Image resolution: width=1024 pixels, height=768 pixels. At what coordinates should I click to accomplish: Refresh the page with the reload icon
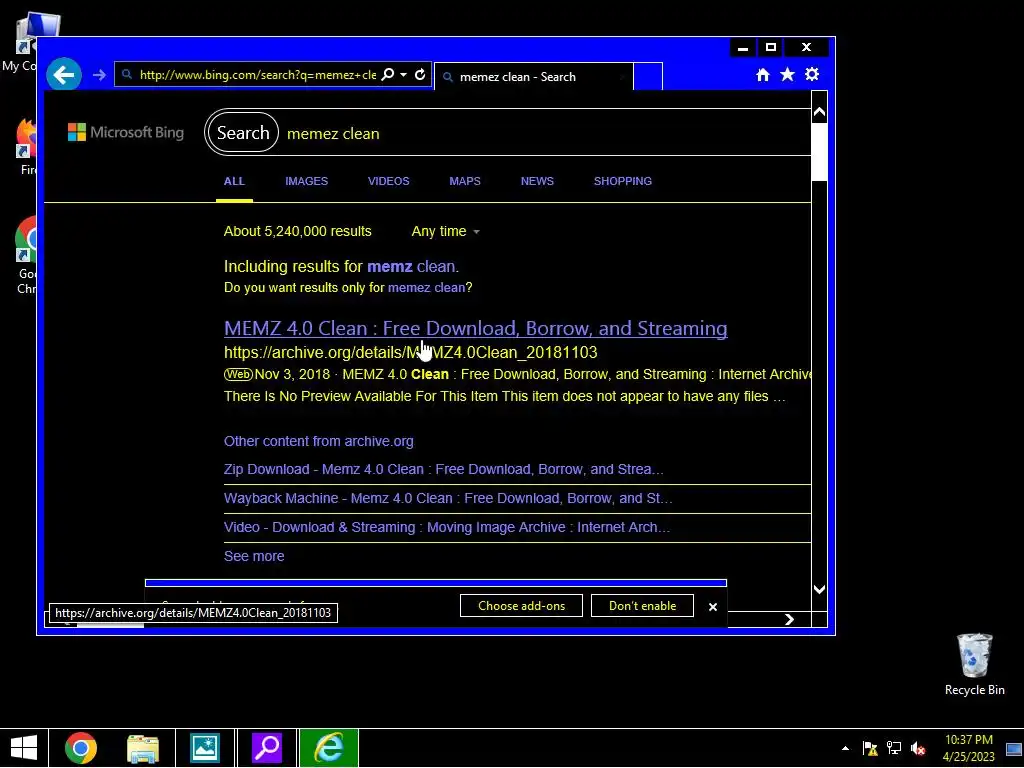420,74
